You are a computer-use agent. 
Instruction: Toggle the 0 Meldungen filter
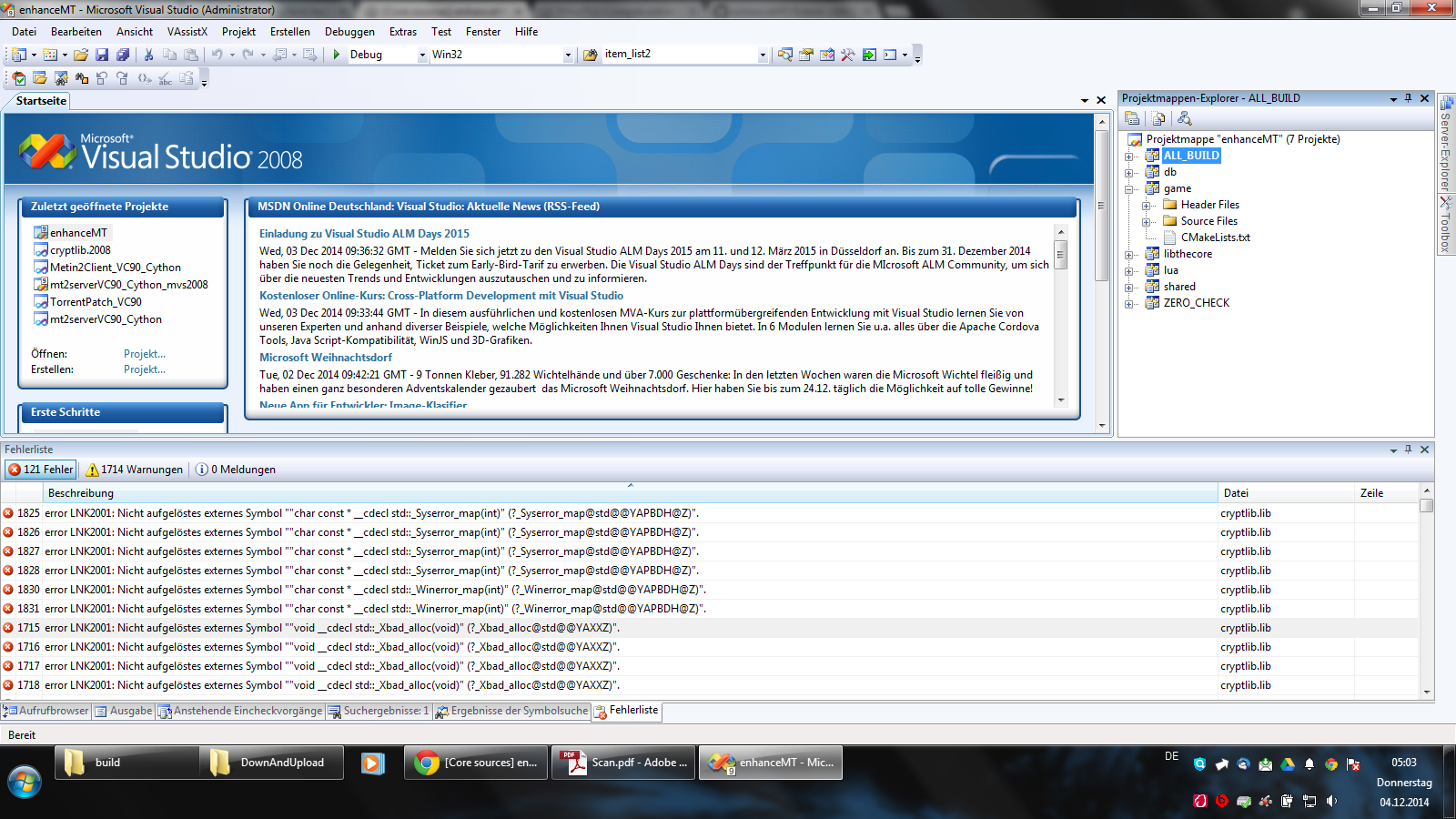click(236, 470)
